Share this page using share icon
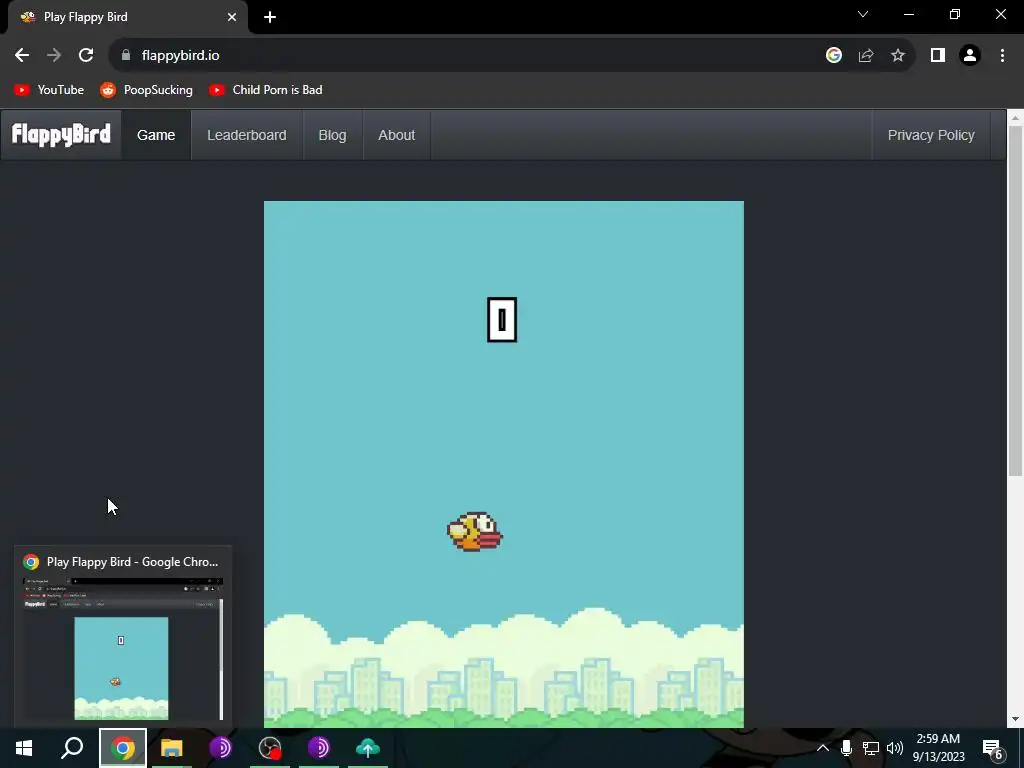This screenshot has height=768, width=1024. click(866, 56)
